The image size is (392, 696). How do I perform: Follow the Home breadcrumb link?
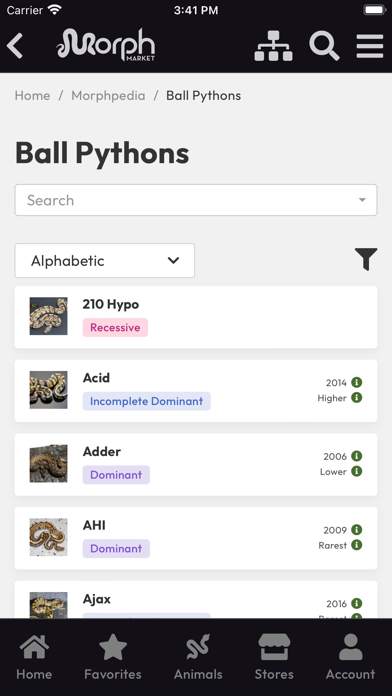(32, 95)
